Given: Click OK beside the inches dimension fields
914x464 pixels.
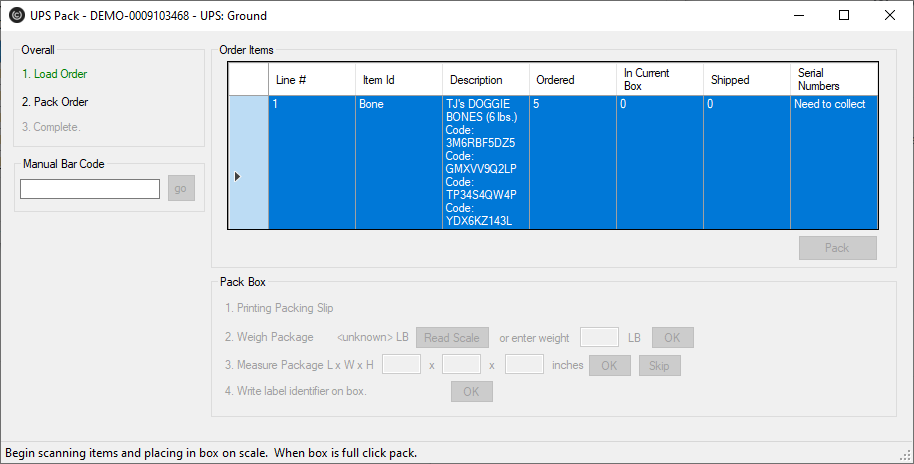Looking at the screenshot, I should 610,365.
